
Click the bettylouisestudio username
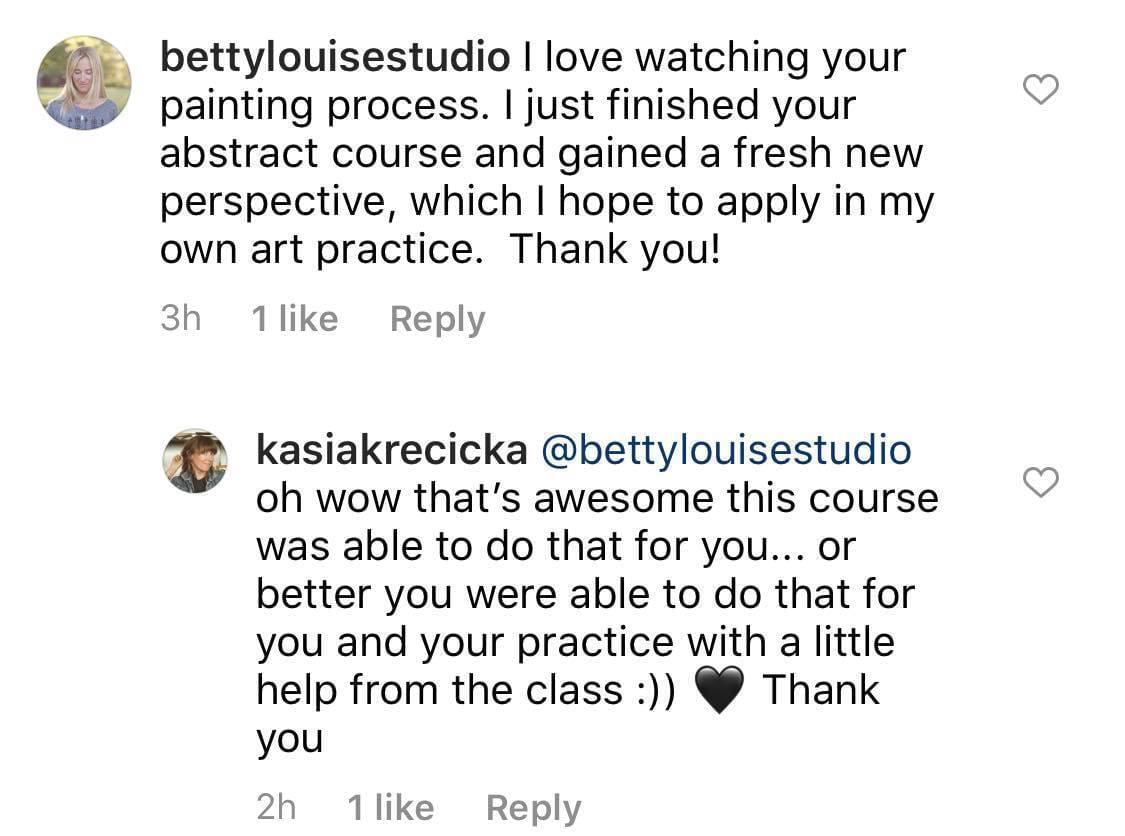pyautogui.click(x=335, y=58)
